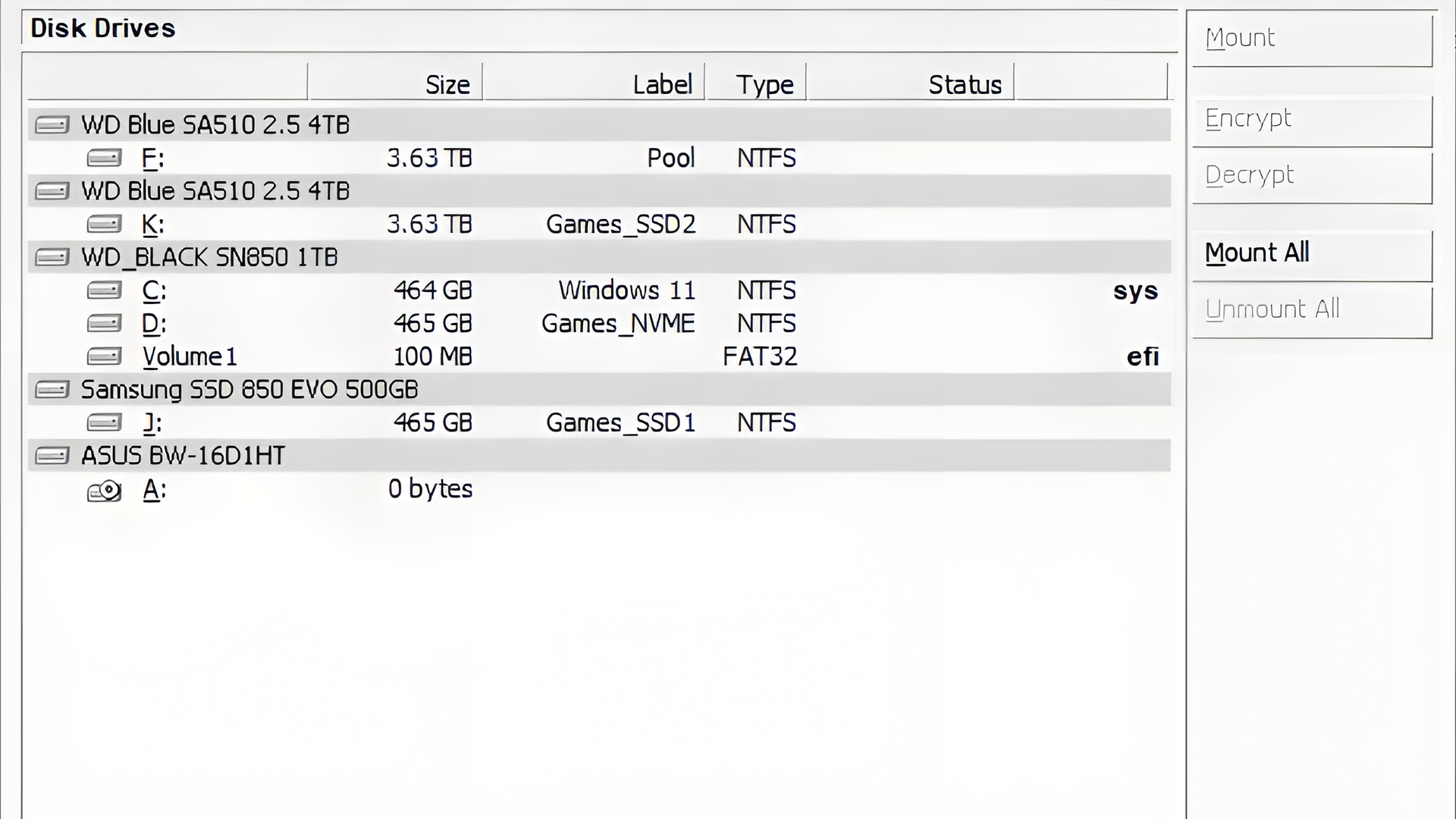Click the disk icon of the WD Blue SA510 holding K:
This screenshot has height=819, width=1456.
[52, 191]
